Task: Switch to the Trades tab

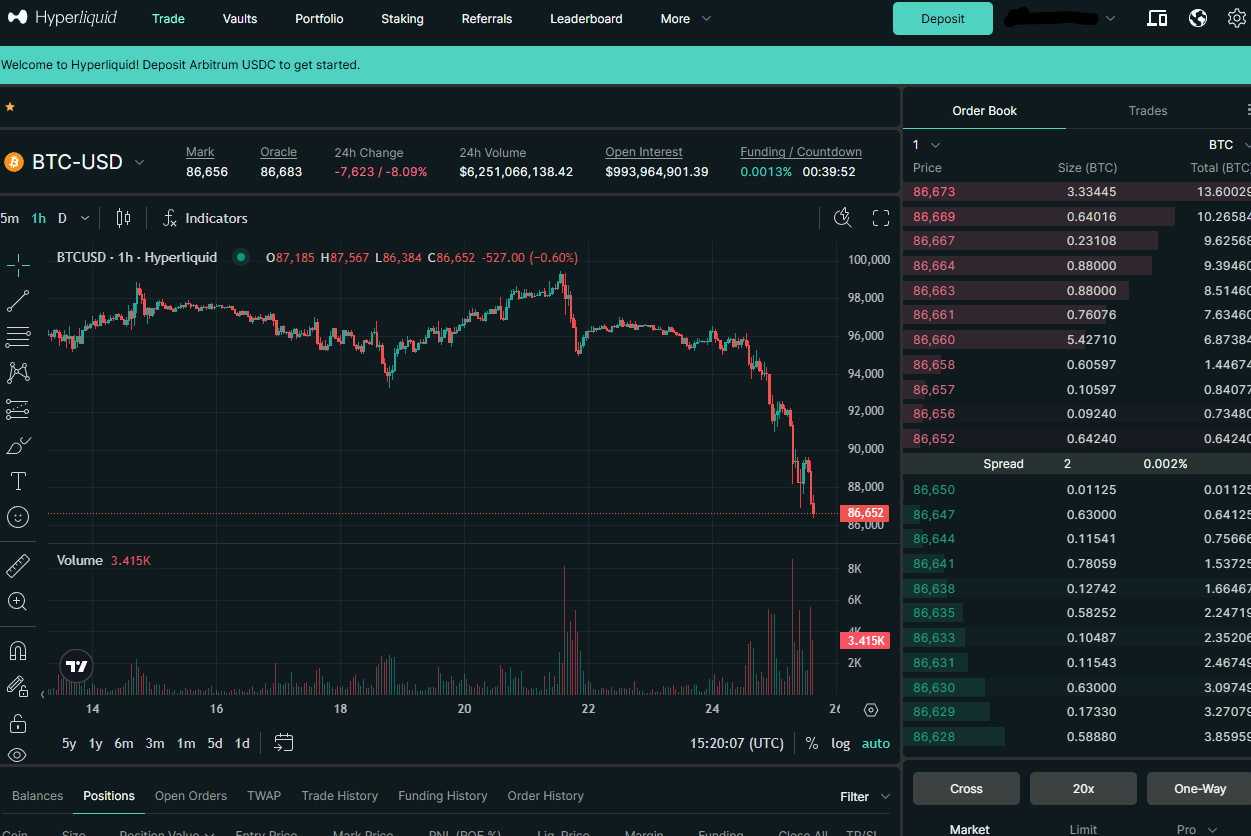Action: (x=1148, y=111)
